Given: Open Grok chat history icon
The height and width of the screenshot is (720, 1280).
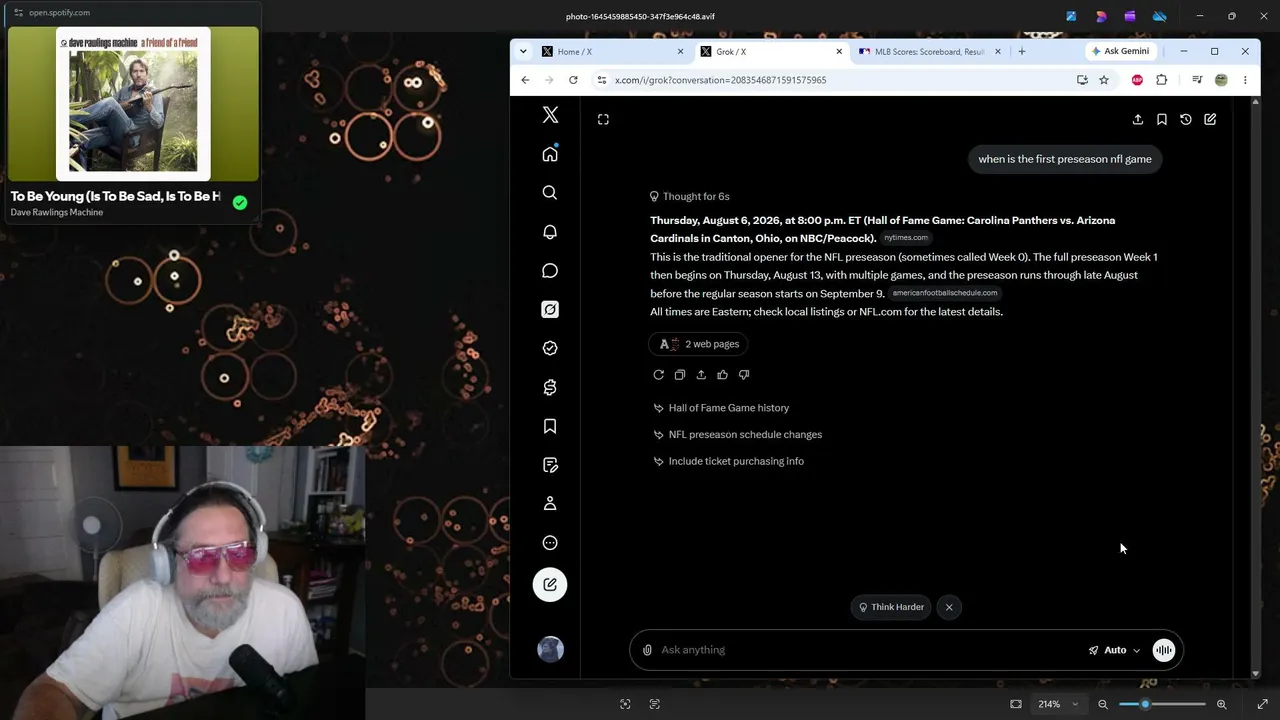Looking at the screenshot, I should pos(1186,119).
